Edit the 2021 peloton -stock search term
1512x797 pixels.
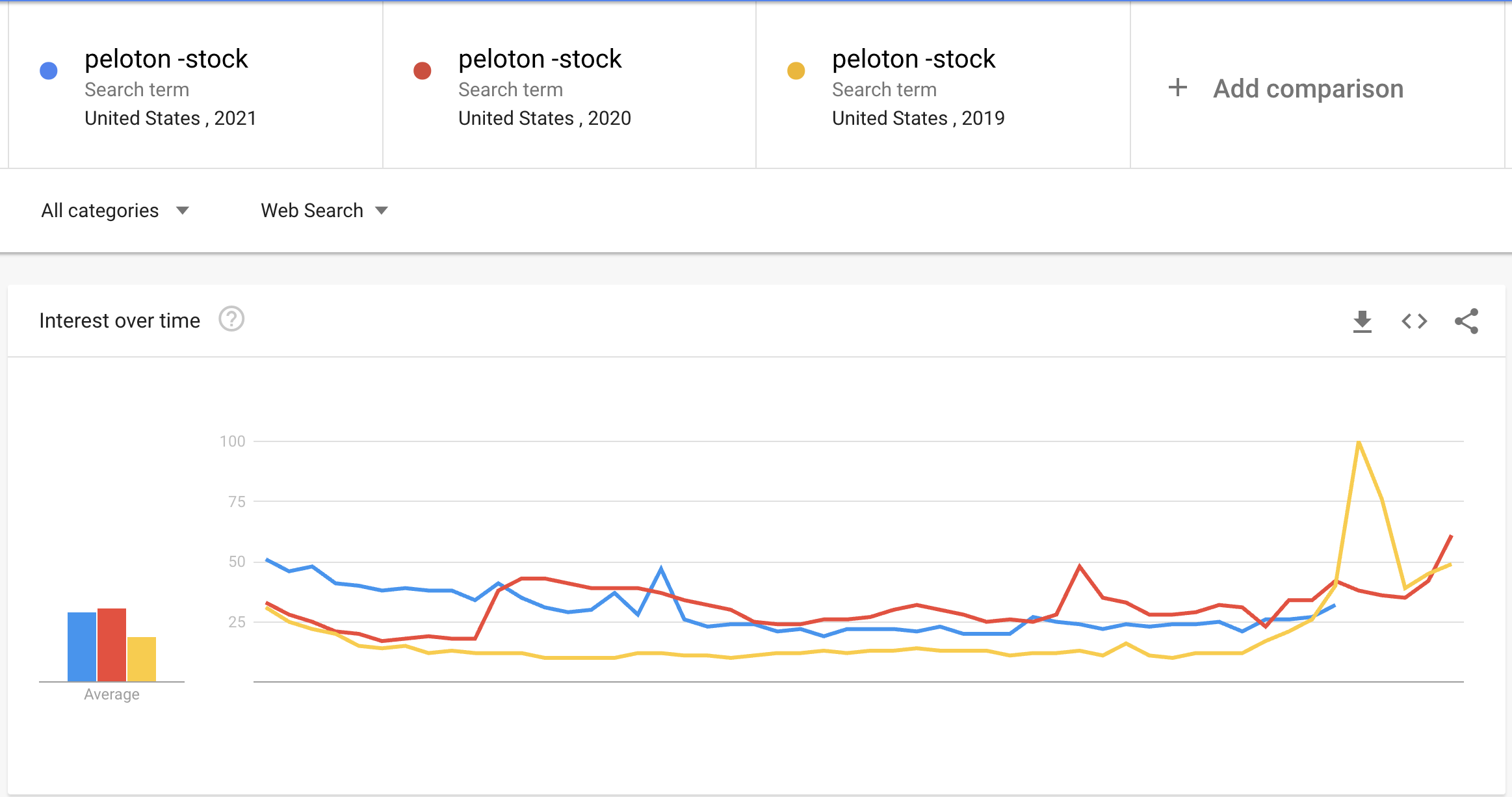[166, 59]
